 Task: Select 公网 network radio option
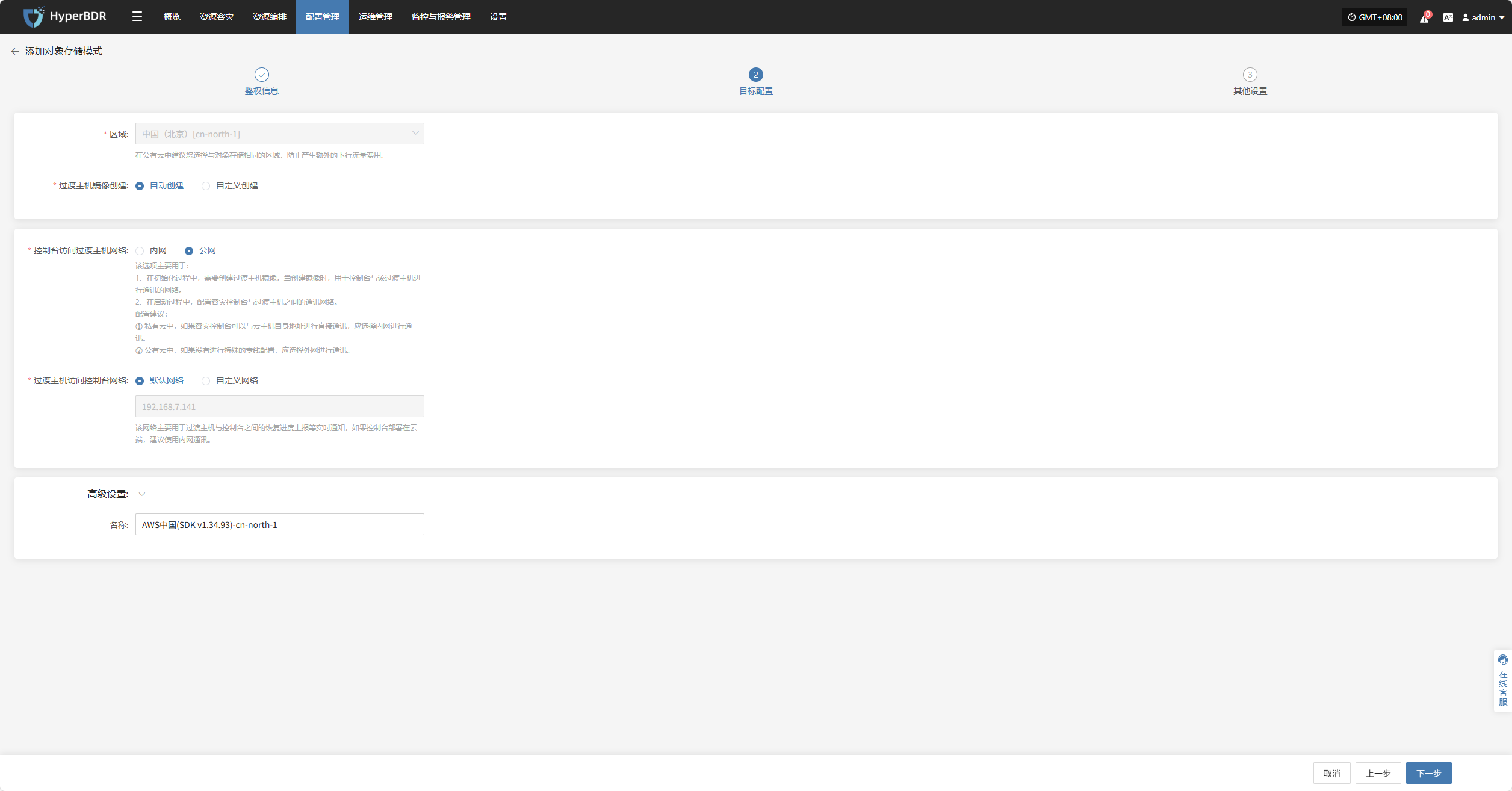pos(200,250)
